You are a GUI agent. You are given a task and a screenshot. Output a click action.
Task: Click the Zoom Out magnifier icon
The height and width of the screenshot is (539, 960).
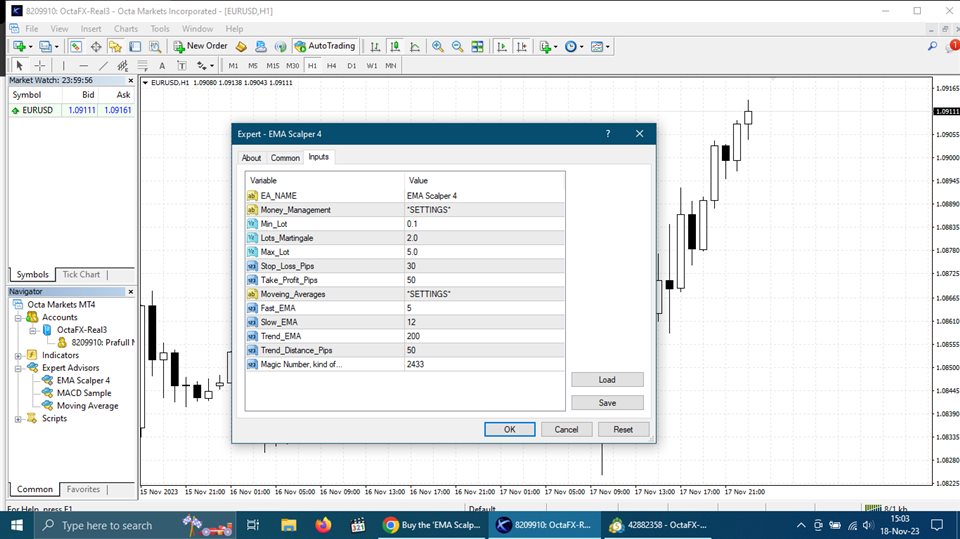[457, 46]
